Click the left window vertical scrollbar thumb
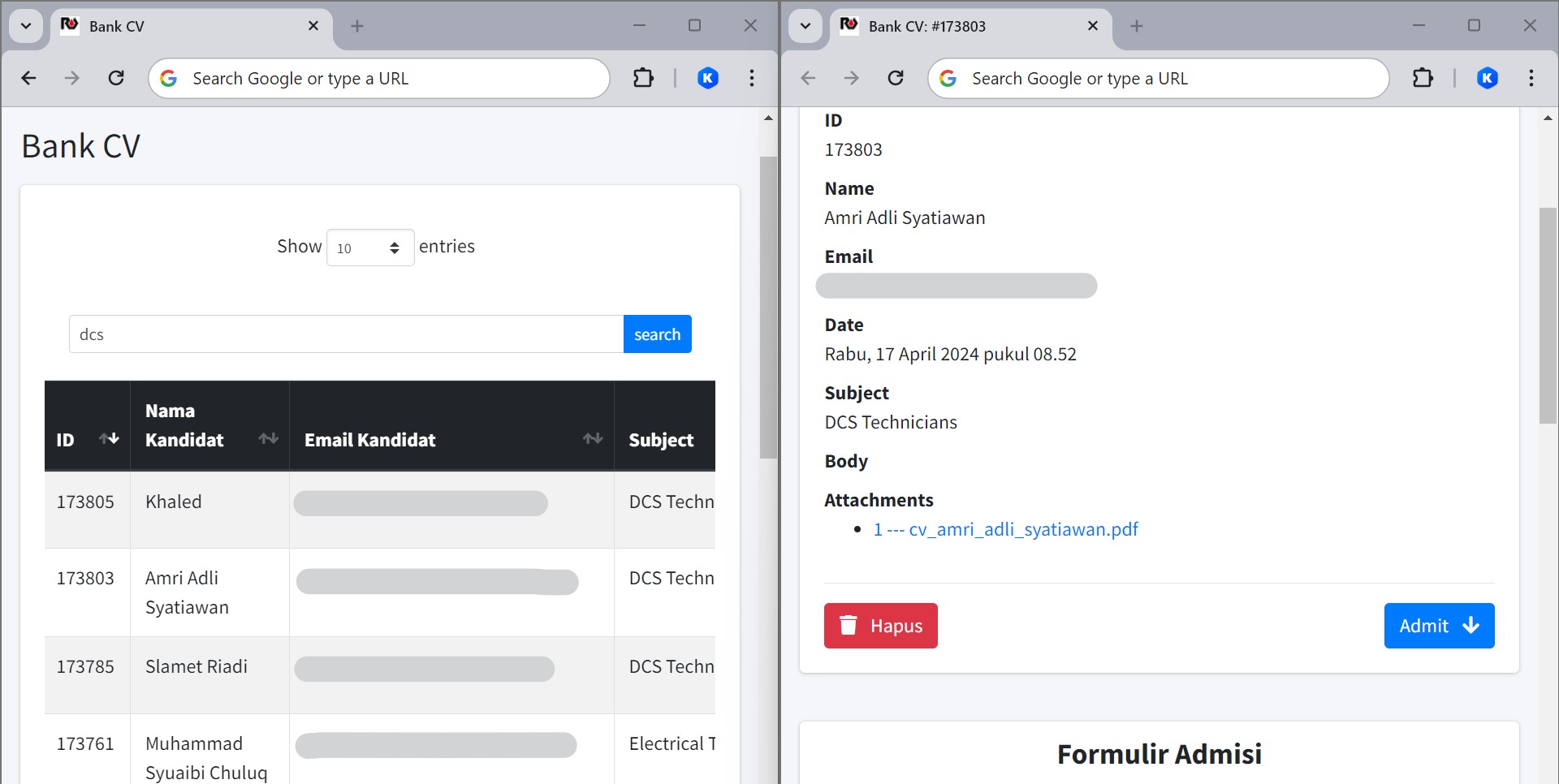The image size is (1559, 784). click(x=768, y=308)
